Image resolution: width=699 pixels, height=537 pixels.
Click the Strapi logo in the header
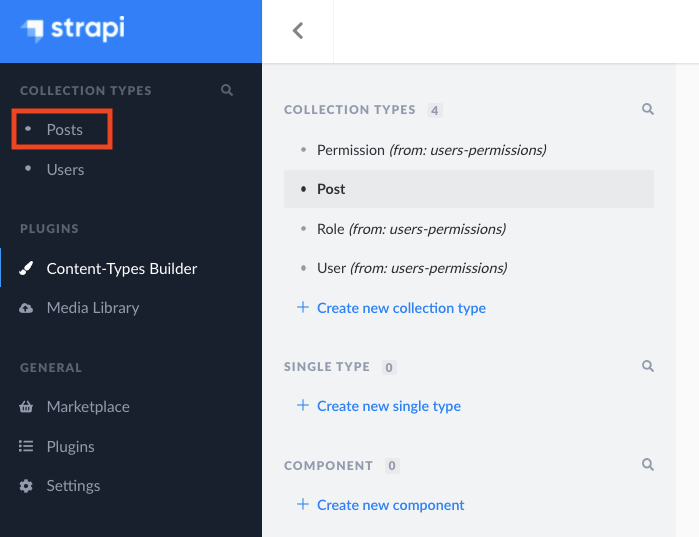73,29
